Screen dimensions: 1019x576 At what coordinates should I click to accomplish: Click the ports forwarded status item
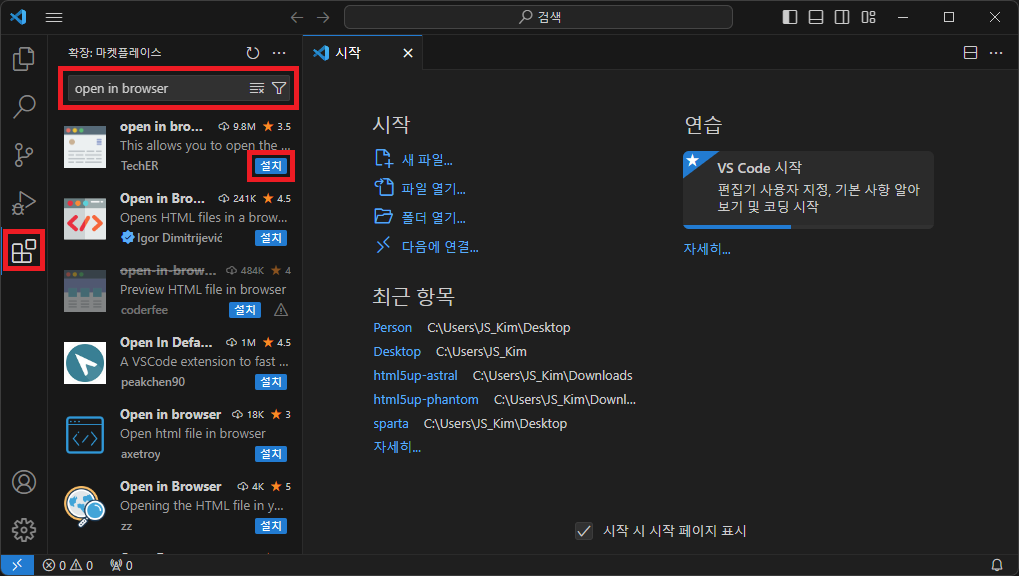pos(122,566)
